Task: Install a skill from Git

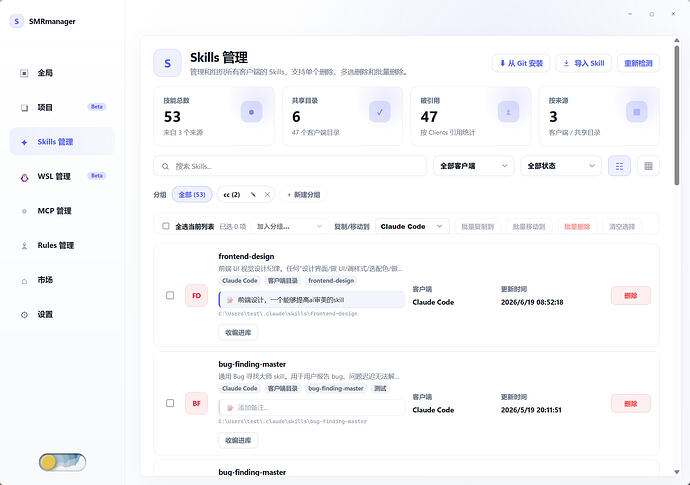Action: coord(521,63)
